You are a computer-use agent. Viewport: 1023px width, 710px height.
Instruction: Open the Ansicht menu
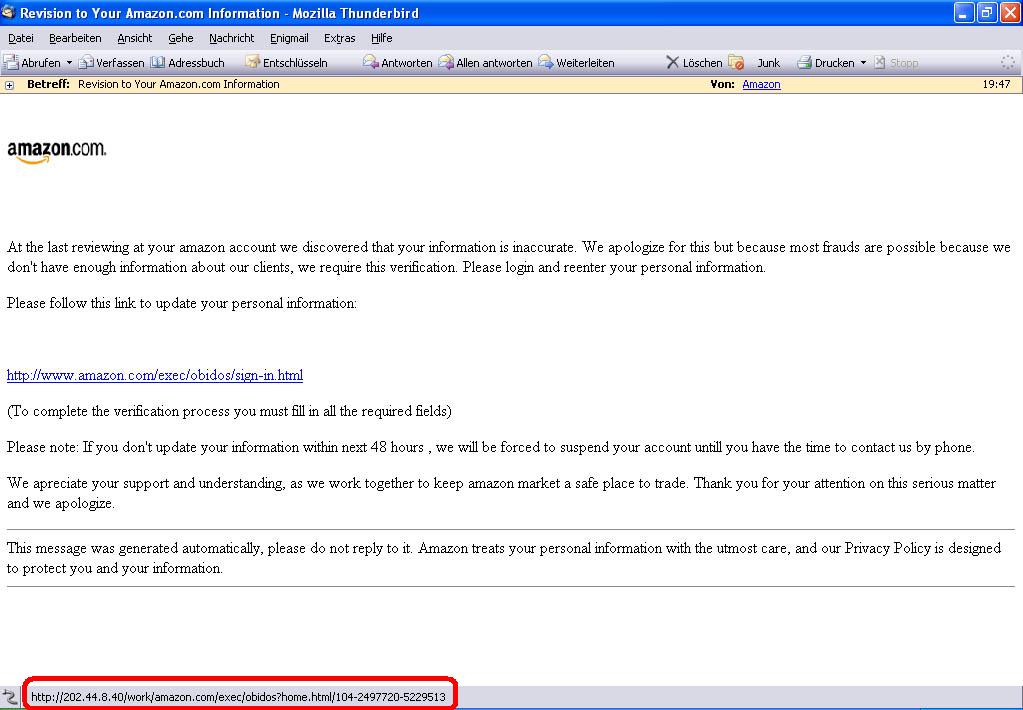point(134,39)
